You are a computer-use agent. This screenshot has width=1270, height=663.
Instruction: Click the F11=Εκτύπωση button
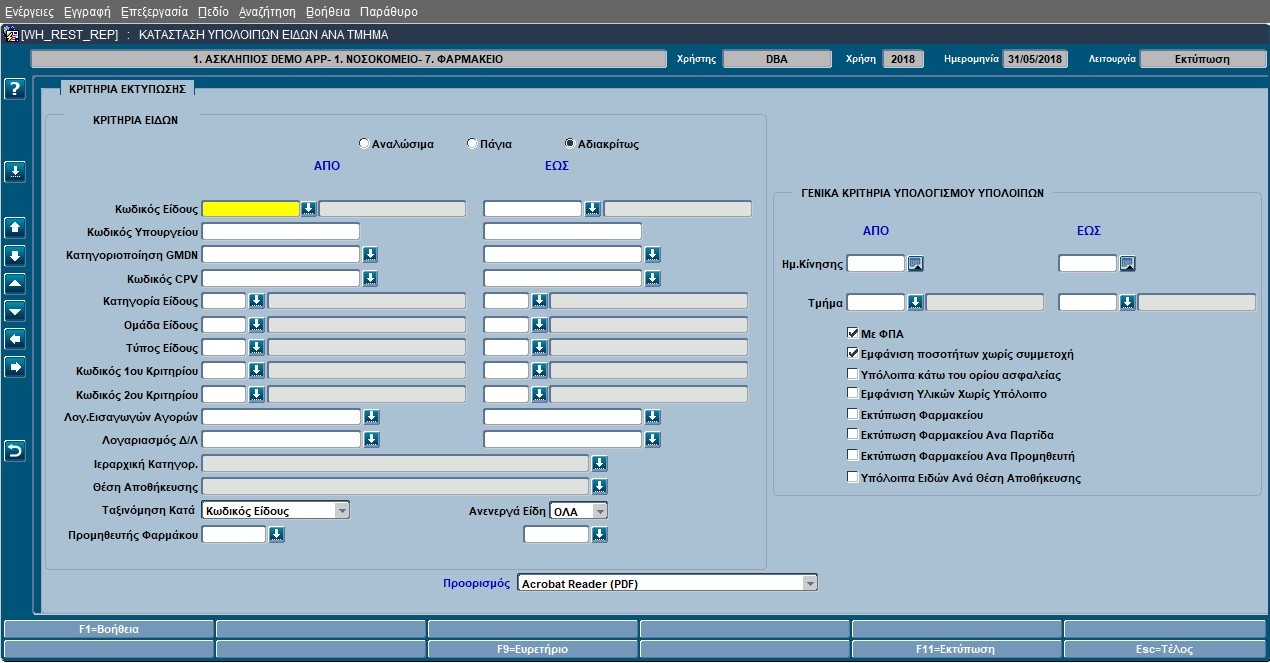point(955,649)
